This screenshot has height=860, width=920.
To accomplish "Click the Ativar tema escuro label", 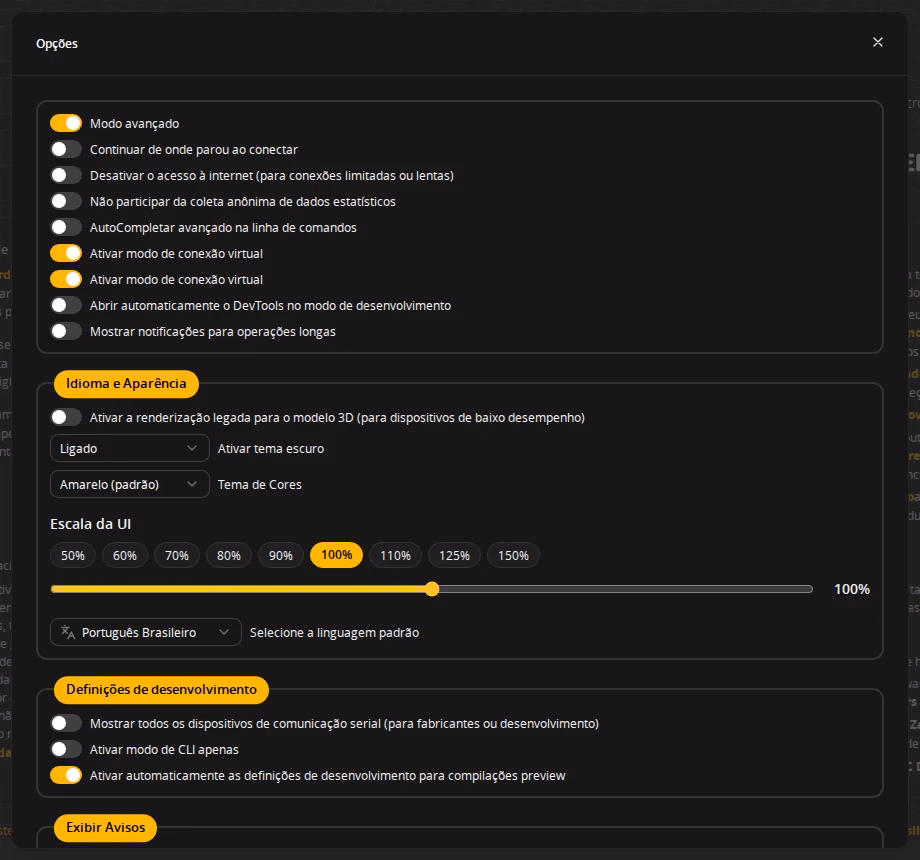I will point(270,448).
